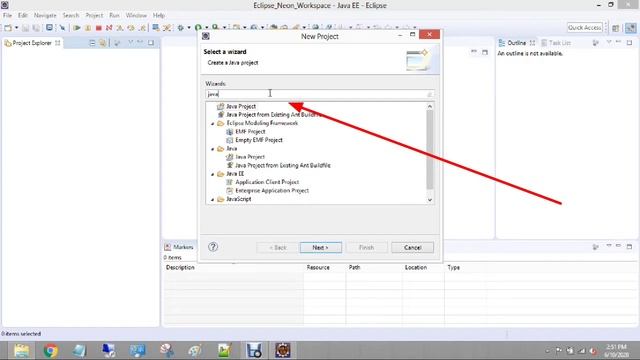
Task: Select Enterprise Application Project wizard
Action: 272,191
